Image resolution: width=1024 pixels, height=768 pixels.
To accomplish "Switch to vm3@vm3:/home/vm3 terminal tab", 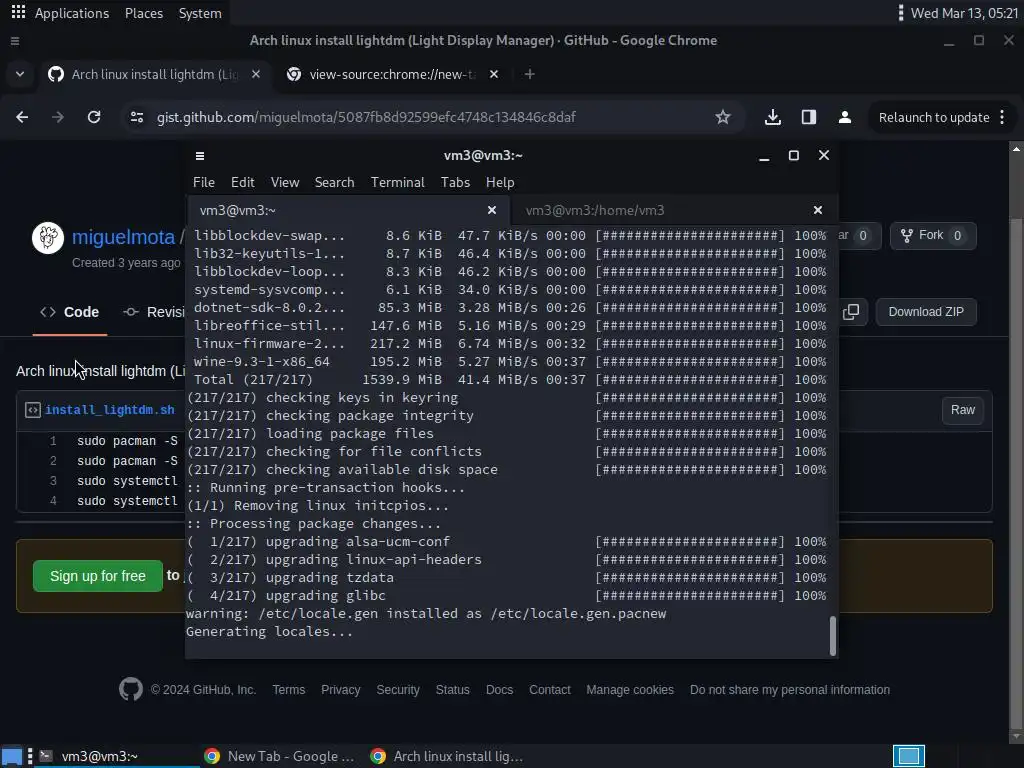I will coord(673,210).
